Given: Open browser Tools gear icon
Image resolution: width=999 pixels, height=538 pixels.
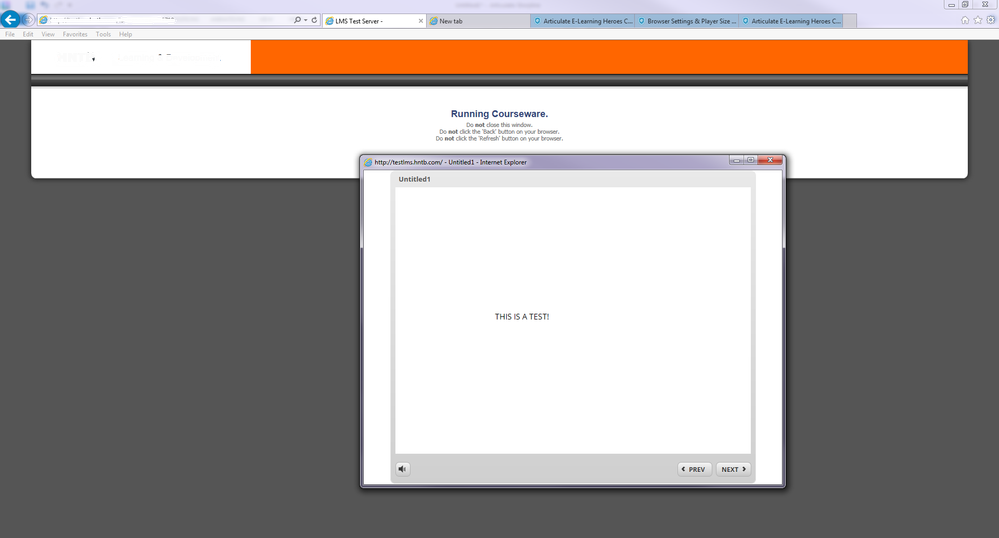Looking at the screenshot, I should click(991, 20).
